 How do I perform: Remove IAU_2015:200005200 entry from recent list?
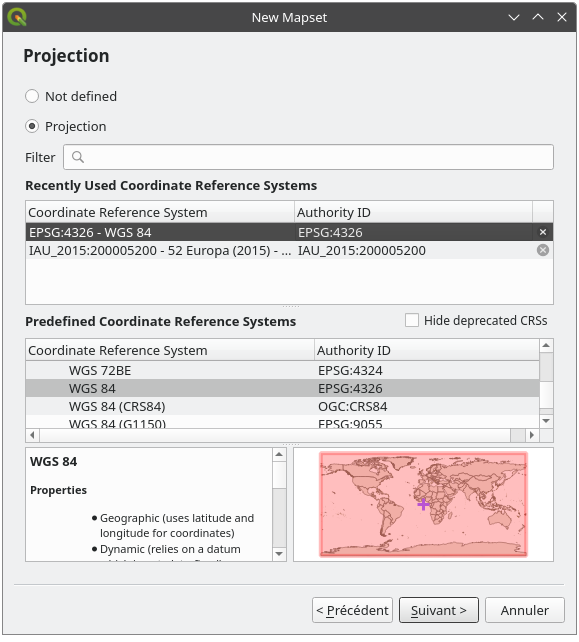[x=543, y=250]
